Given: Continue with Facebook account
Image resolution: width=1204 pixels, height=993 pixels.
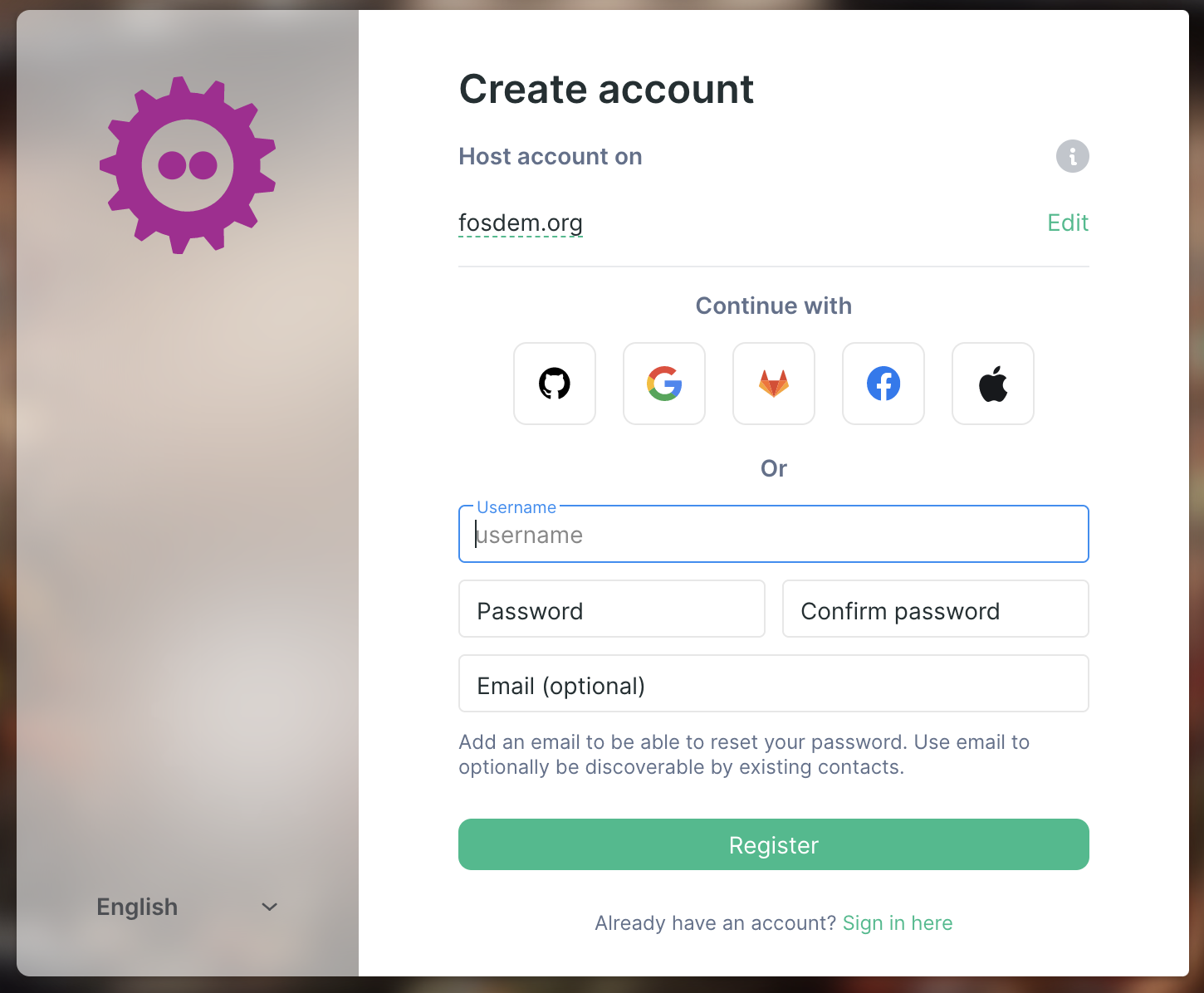Looking at the screenshot, I should coord(883,384).
